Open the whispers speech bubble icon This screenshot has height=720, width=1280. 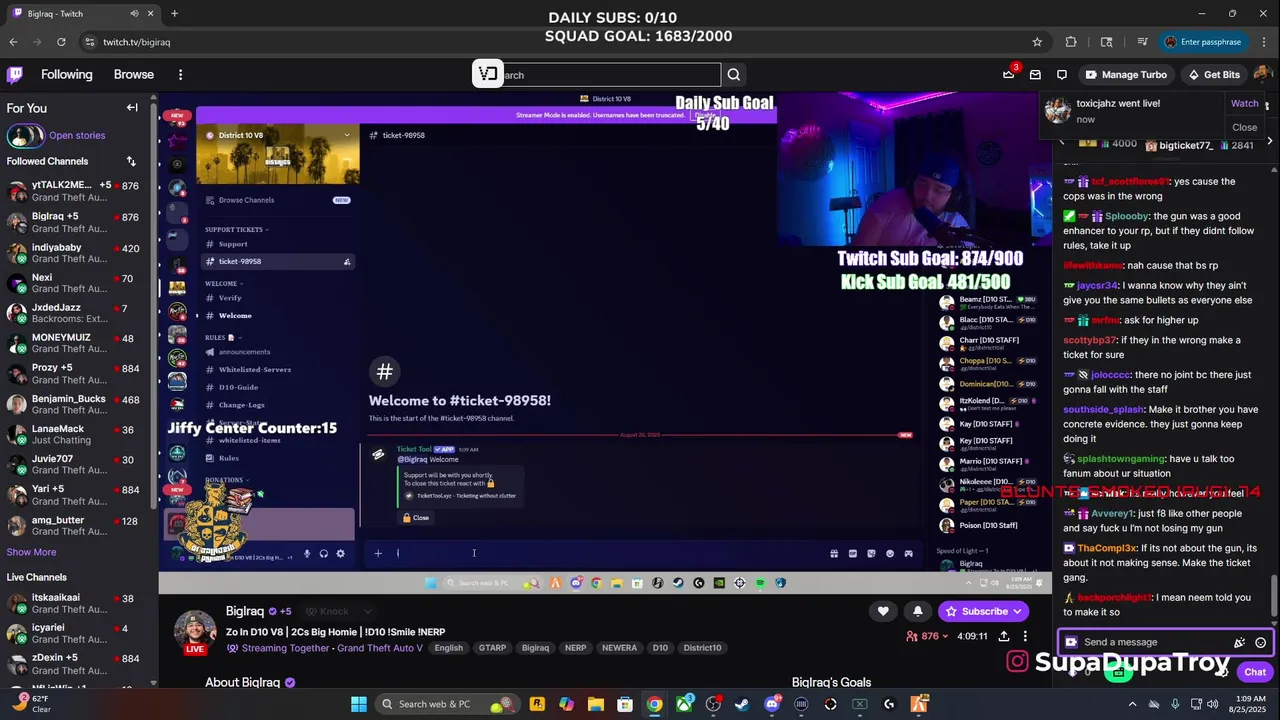(1062, 74)
